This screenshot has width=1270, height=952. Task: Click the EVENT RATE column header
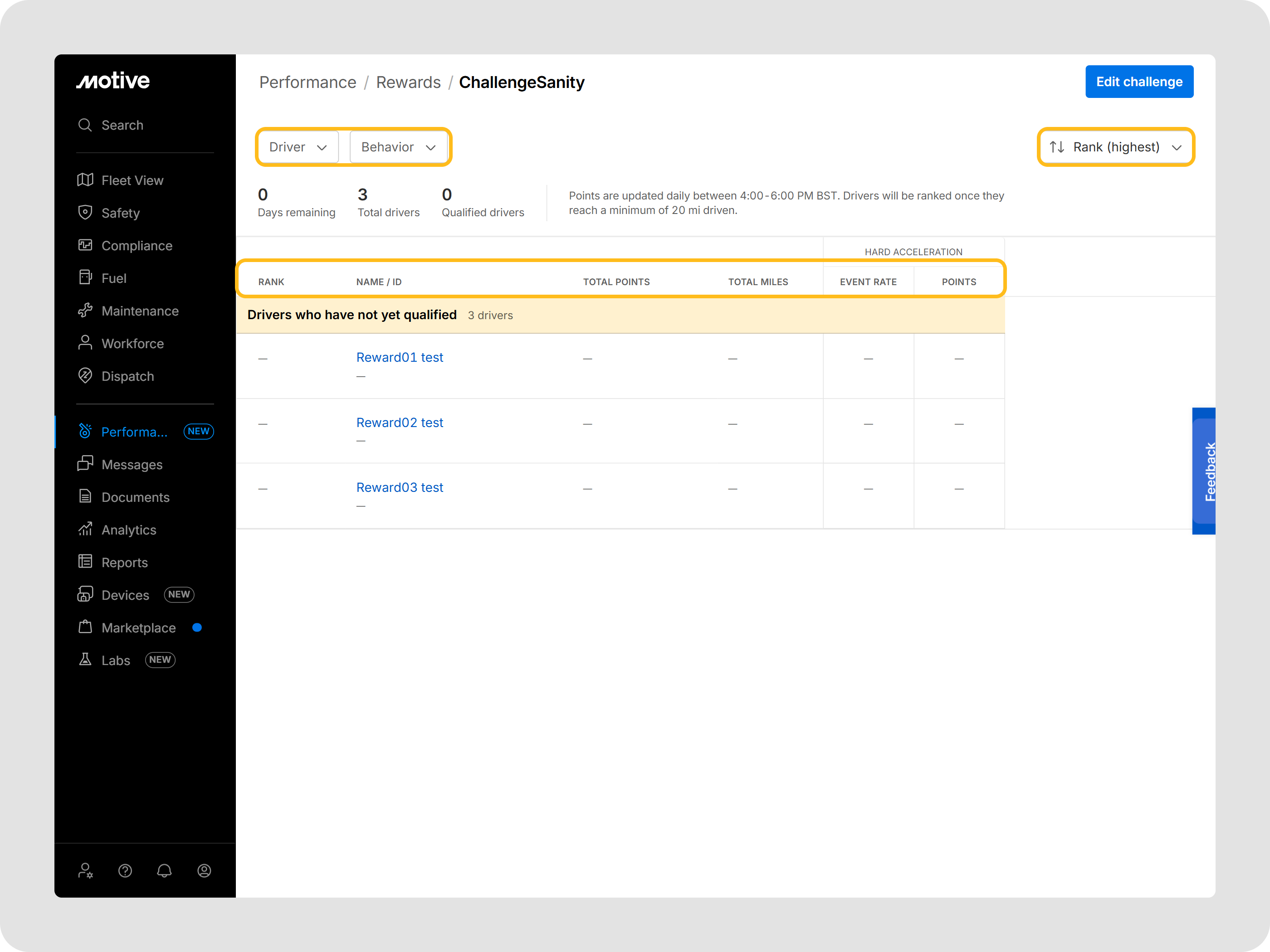868,282
